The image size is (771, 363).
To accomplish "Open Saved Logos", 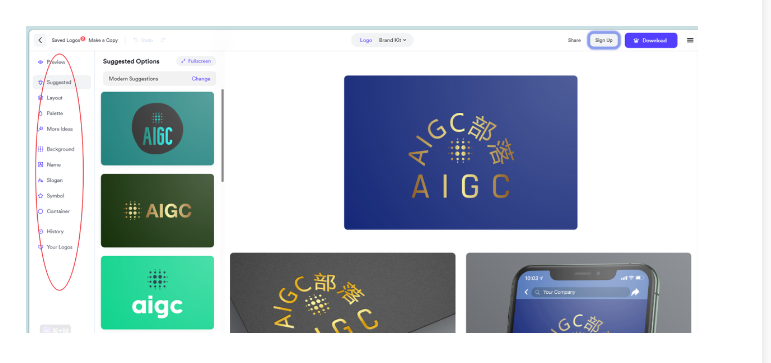I will tap(65, 40).
